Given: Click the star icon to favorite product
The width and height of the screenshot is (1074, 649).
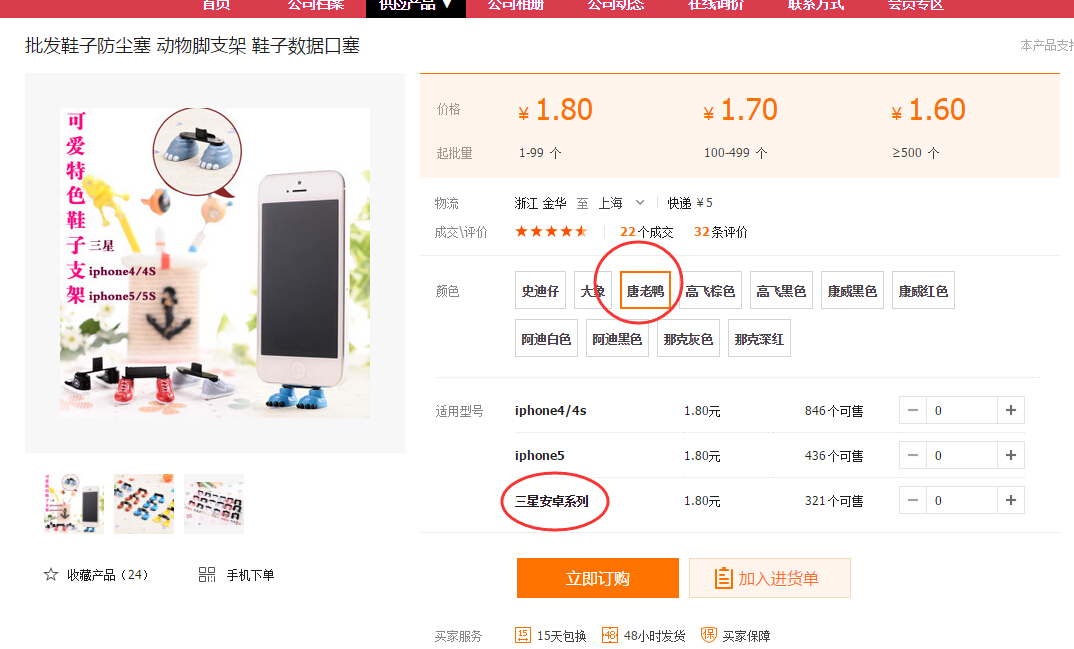Looking at the screenshot, I should click(51, 574).
